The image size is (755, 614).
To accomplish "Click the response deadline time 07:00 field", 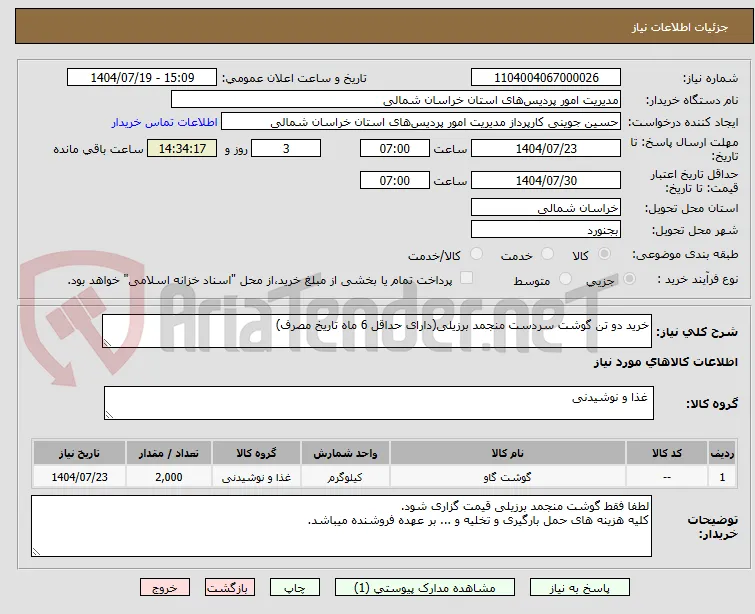I will pyautogui.click(x=394, y=148).
